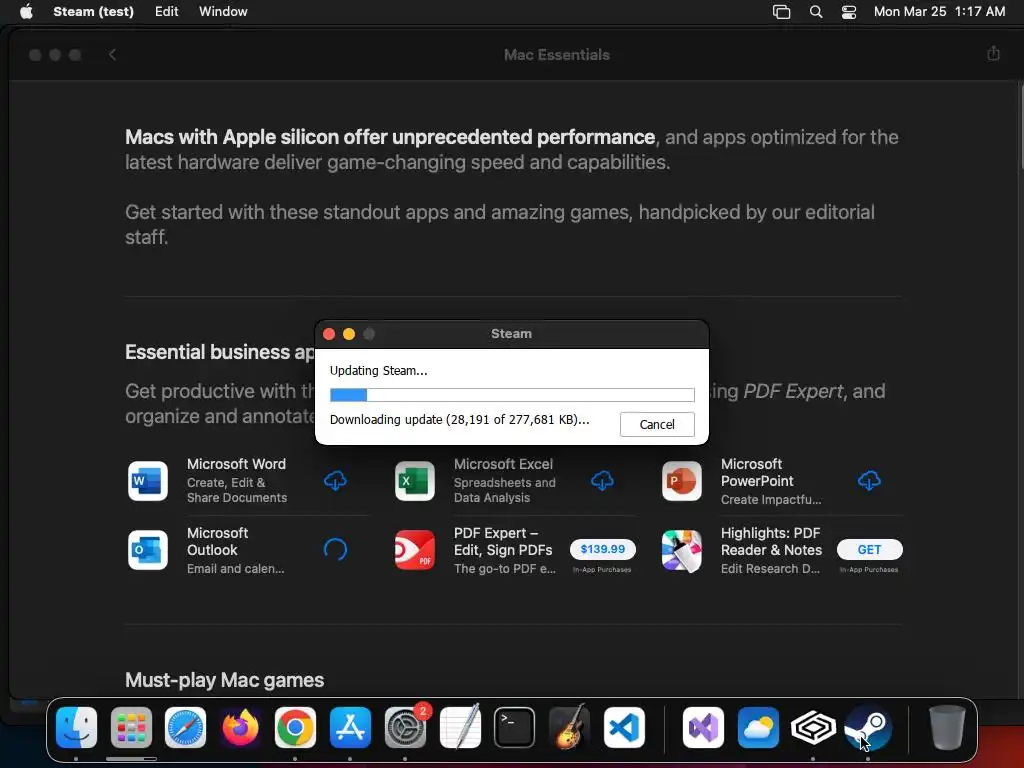Launch Visual Studio Code from Dock
The image size is (1024, 768).
[x=624, y=728]
